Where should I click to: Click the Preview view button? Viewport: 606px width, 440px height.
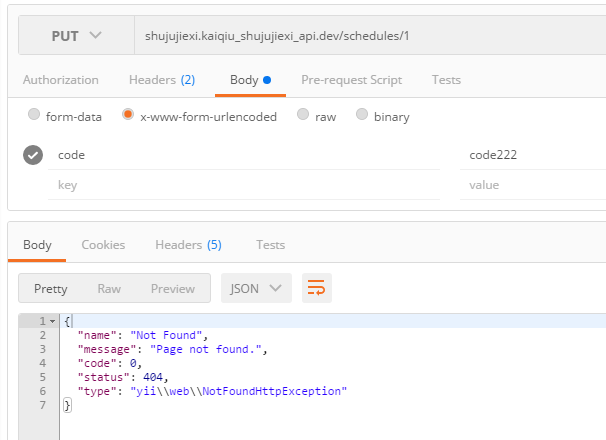point(172,288)
